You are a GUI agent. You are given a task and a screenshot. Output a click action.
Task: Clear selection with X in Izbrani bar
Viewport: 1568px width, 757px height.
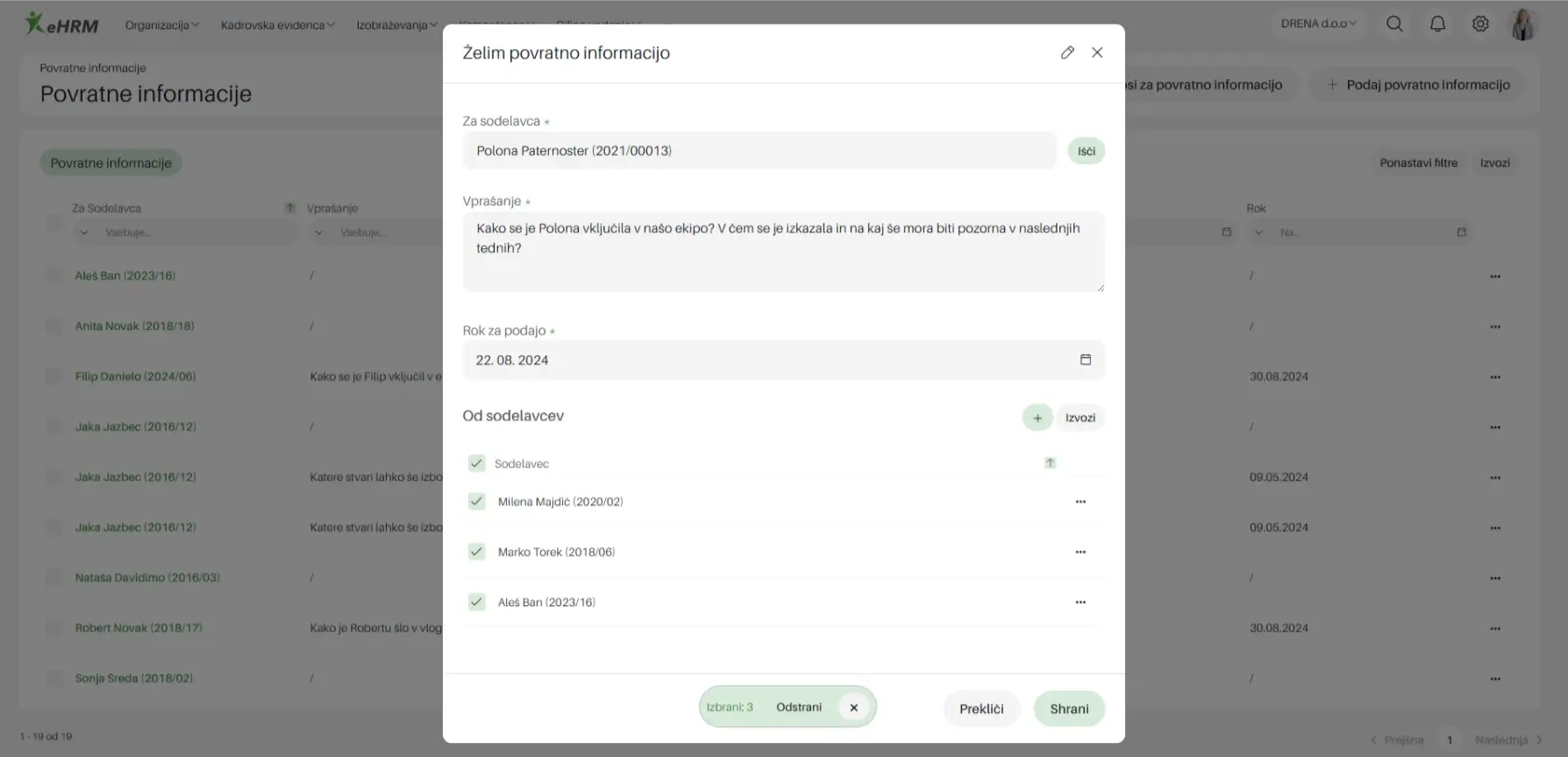[853, 707]
